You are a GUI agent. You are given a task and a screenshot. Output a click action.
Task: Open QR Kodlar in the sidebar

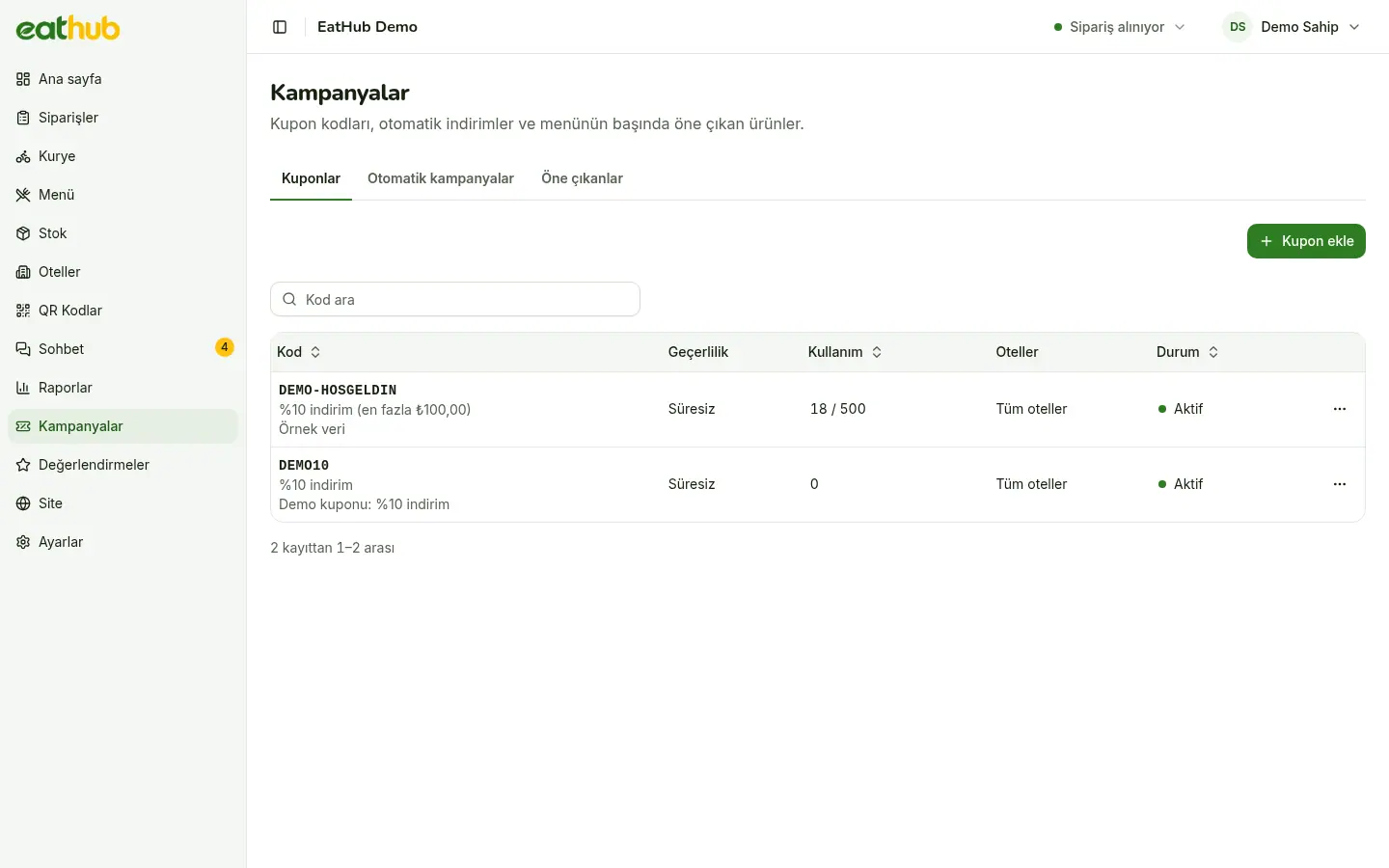[123, 311]
